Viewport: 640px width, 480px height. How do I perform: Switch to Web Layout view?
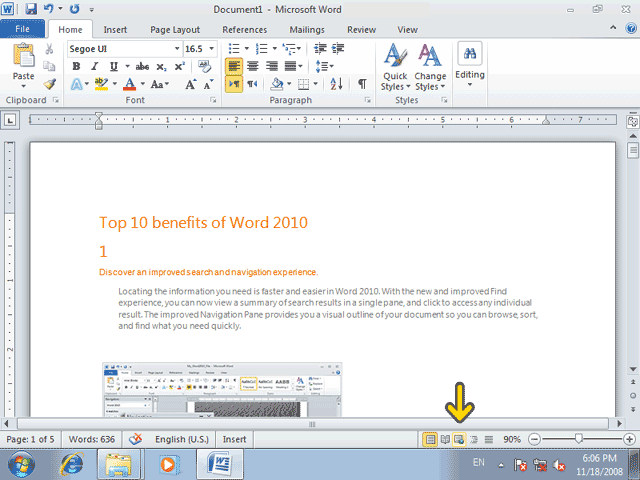[459, 440]
